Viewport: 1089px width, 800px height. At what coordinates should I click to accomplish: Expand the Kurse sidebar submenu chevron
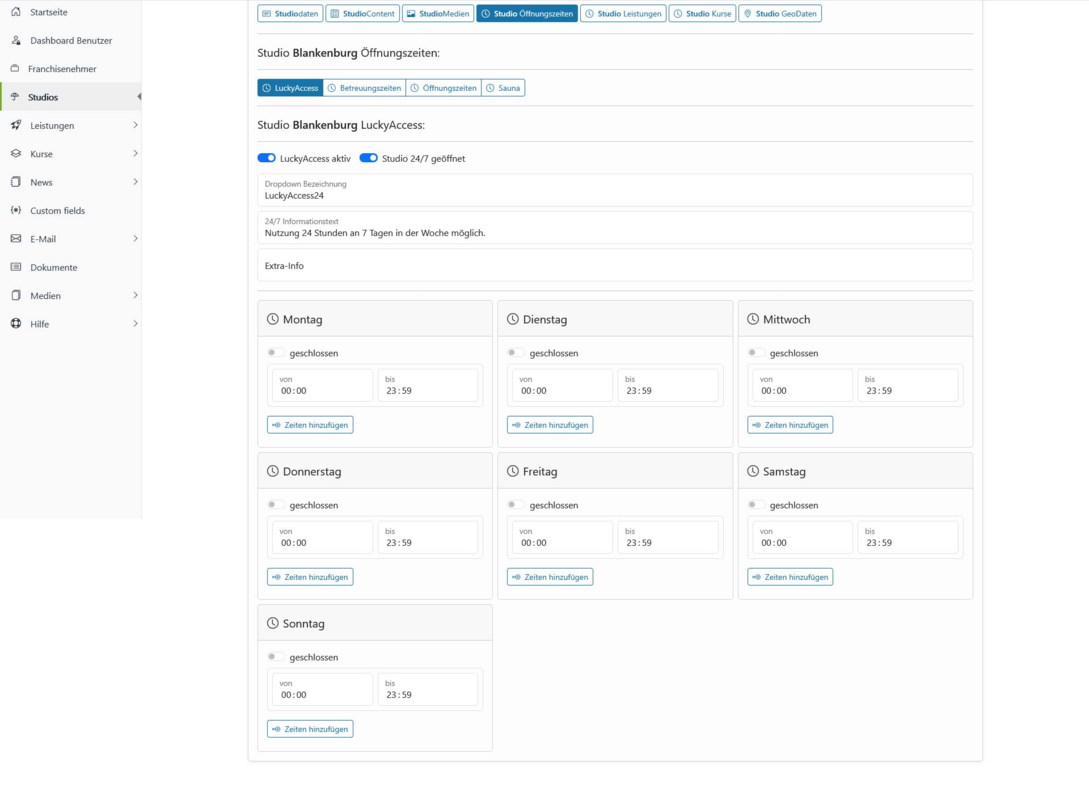tap(135, 153)
